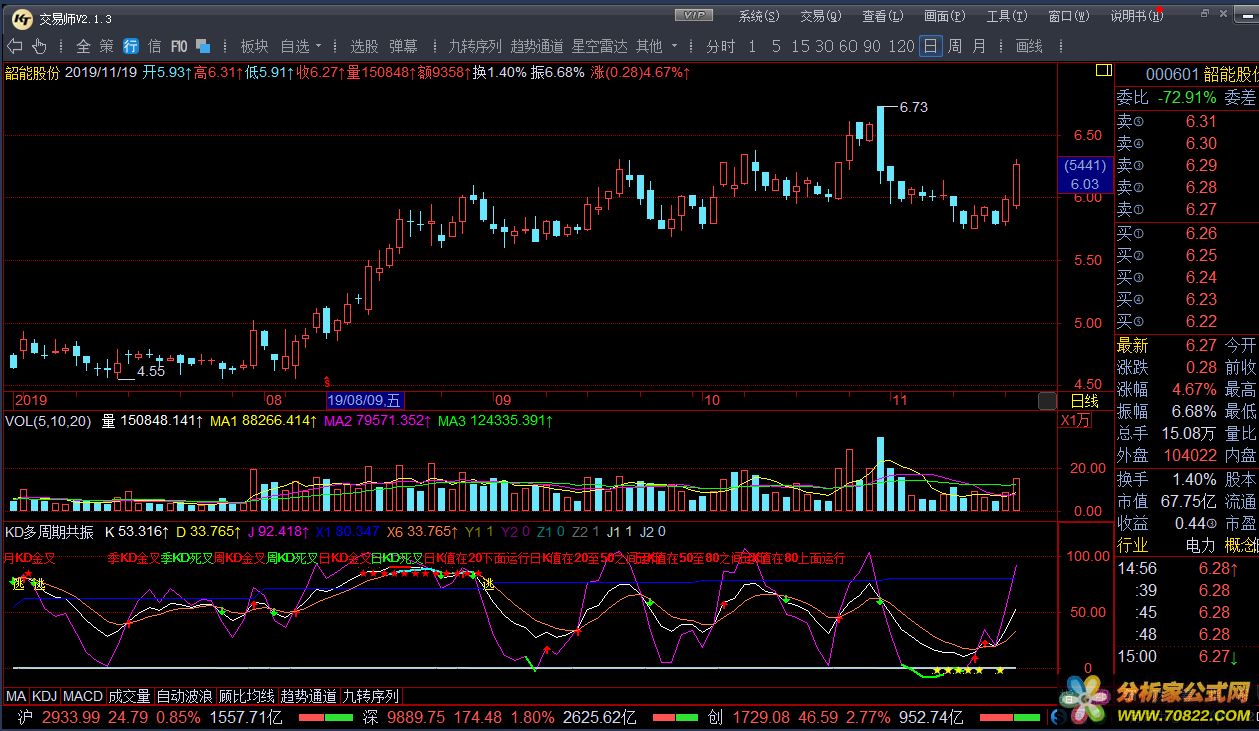Select the 15-minute period
1259x731 pixels.
[800, 46]
